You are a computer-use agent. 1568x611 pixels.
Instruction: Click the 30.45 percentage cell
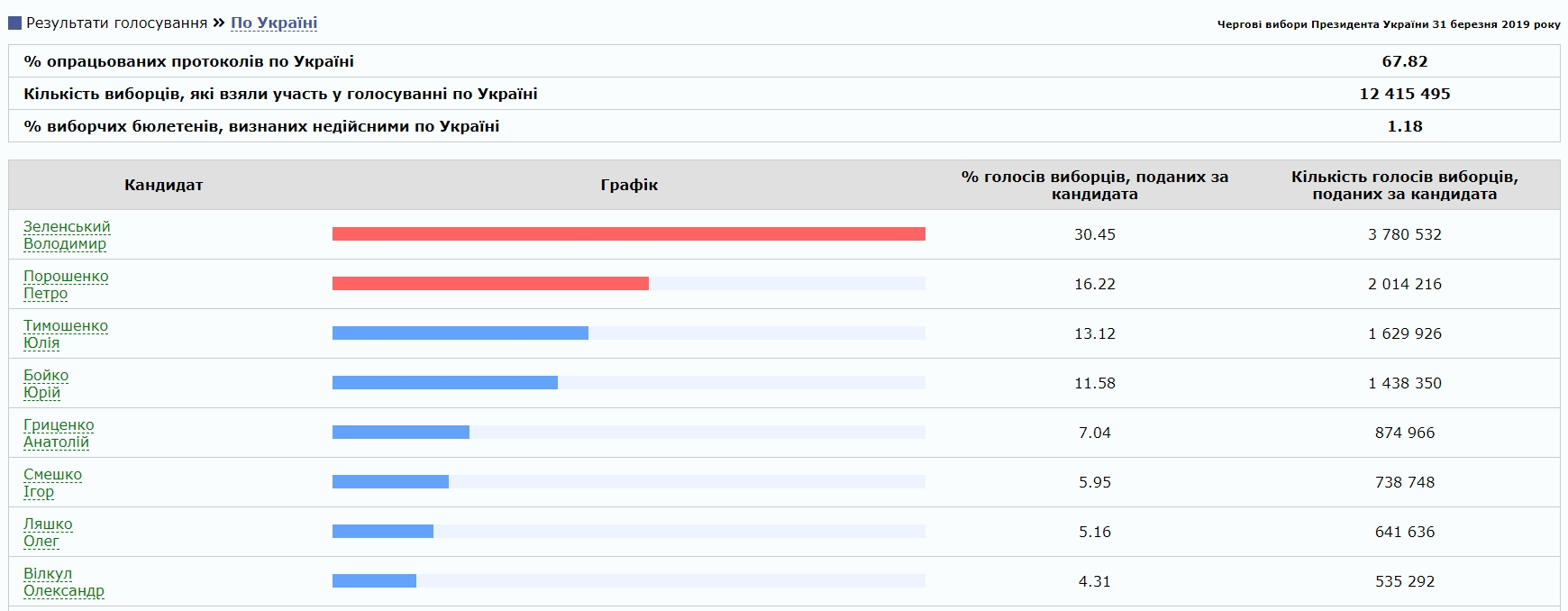click(1094, 234)
